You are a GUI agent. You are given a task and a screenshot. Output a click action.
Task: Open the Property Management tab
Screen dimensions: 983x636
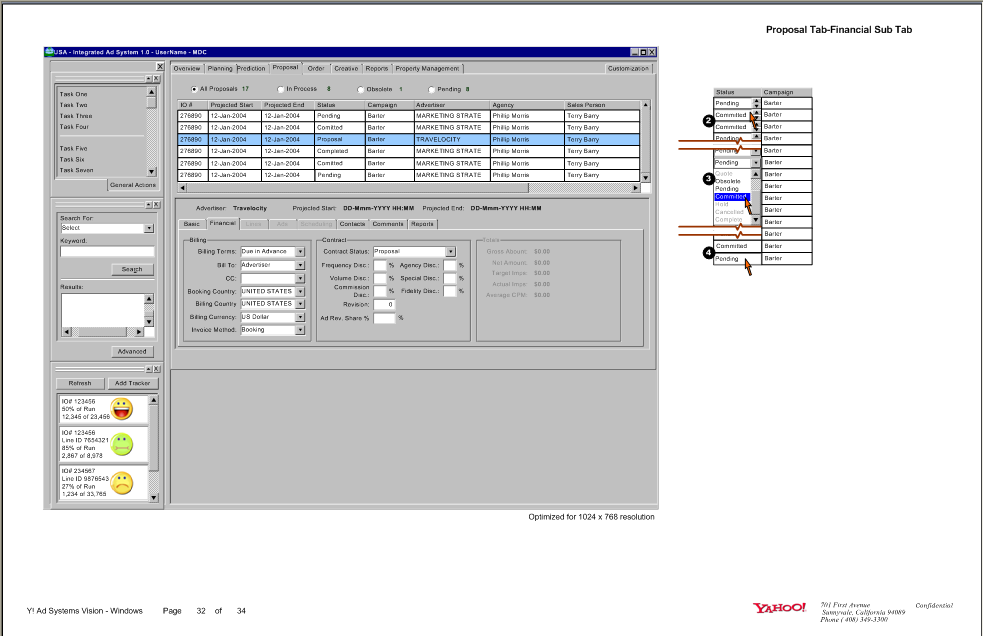pyautogui.click(x=427, y=68)
